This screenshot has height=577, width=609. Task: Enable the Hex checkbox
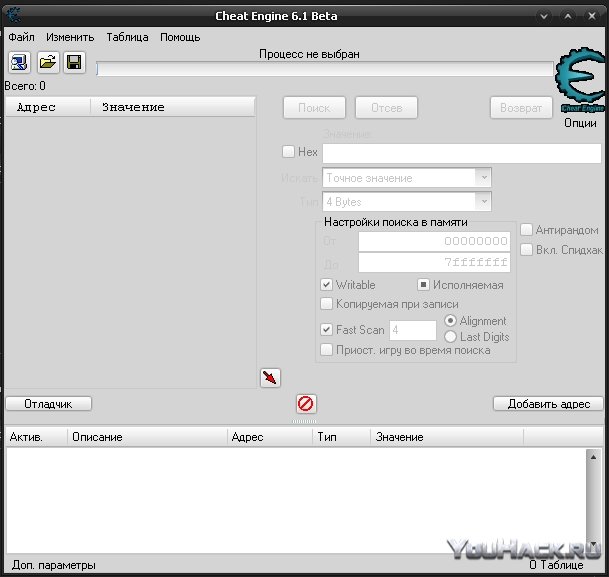click(289, 152)
